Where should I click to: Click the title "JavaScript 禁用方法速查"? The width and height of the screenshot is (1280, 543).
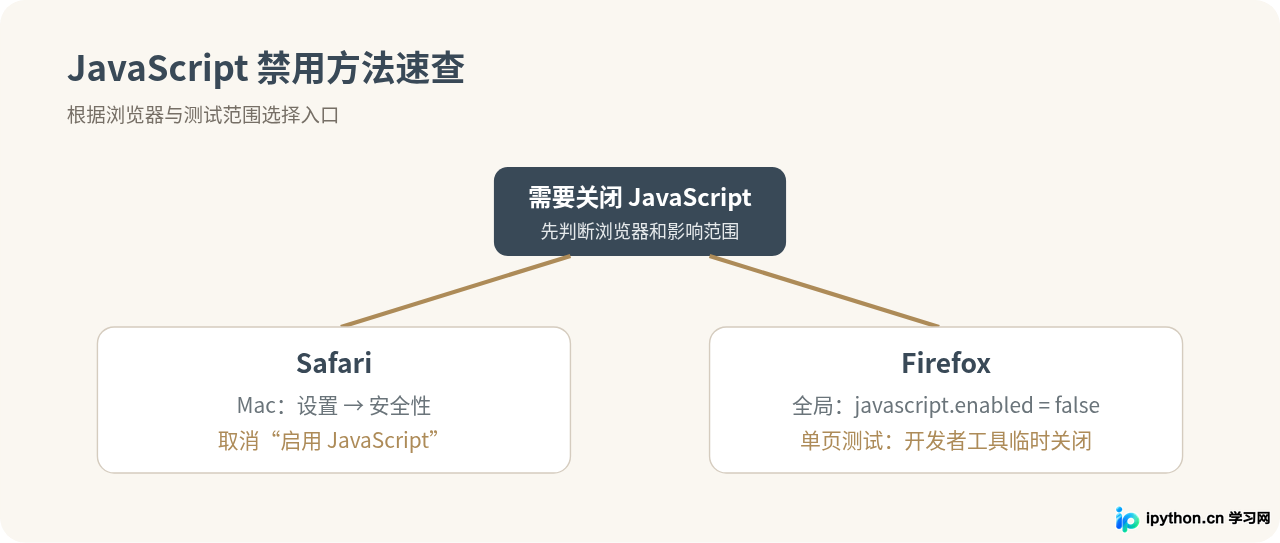[266, 70]
